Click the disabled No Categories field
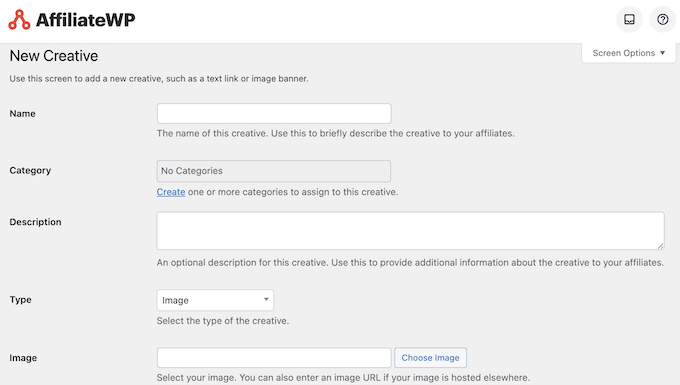Viewport: 680px width, 385px height. coord(274,171)
